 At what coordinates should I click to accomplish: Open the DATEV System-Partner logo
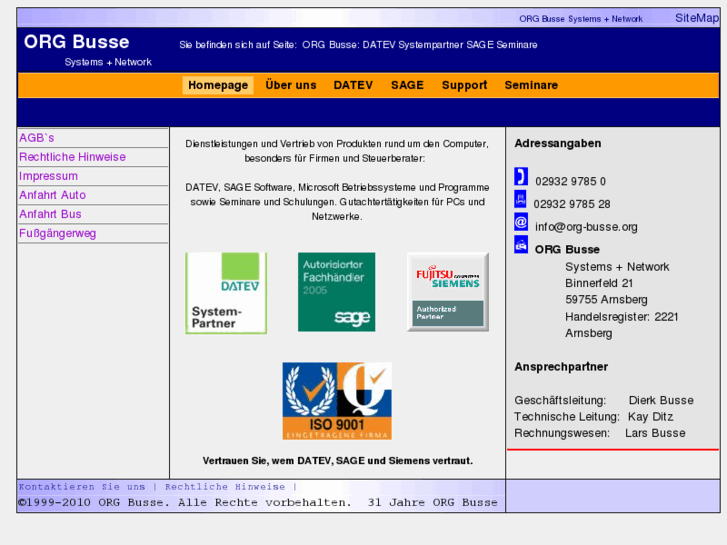[x=226, y=293]
